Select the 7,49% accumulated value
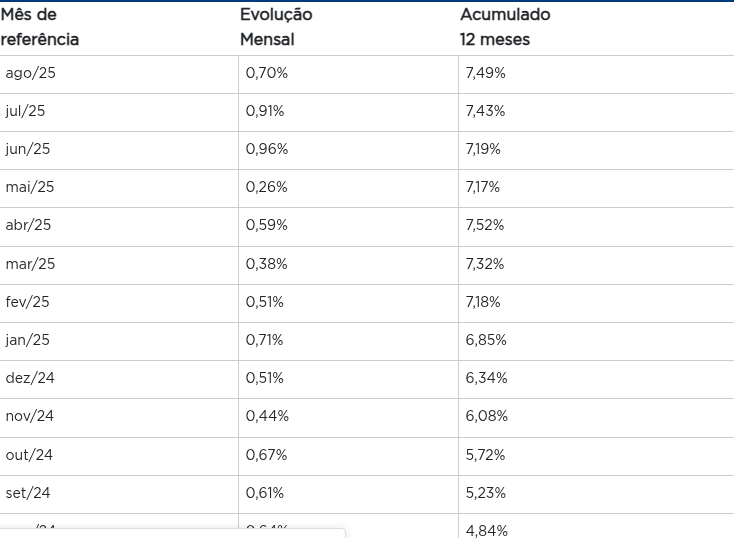 point(486,73)
